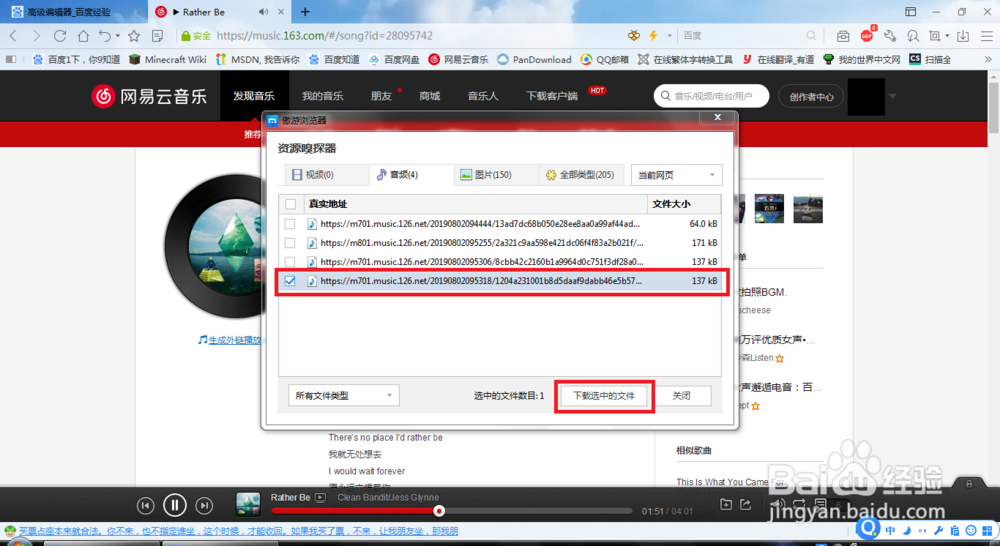The width and height of the screenshot is (1000, 546).
Task: Open the downloads icon in the toolbar
Action: pyautogui.click(x=963, y=36)
